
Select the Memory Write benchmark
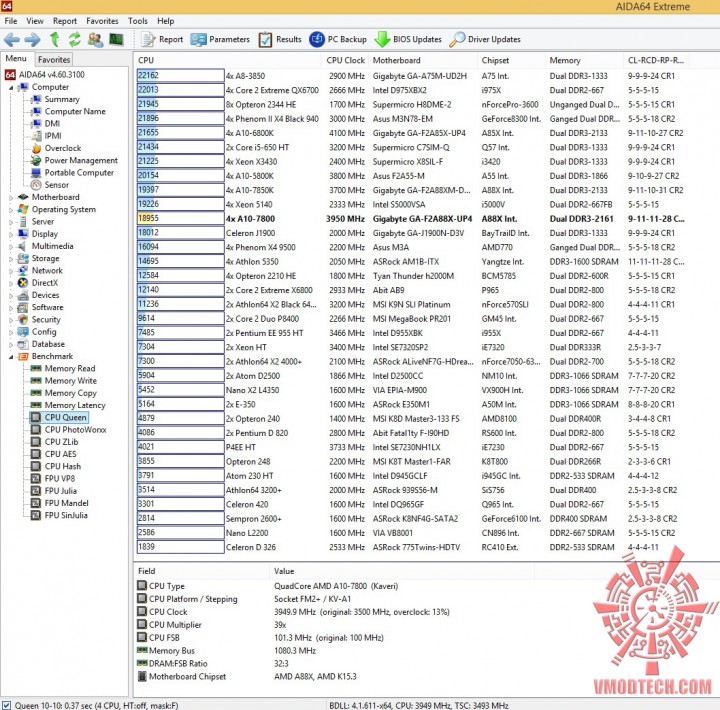70,381
